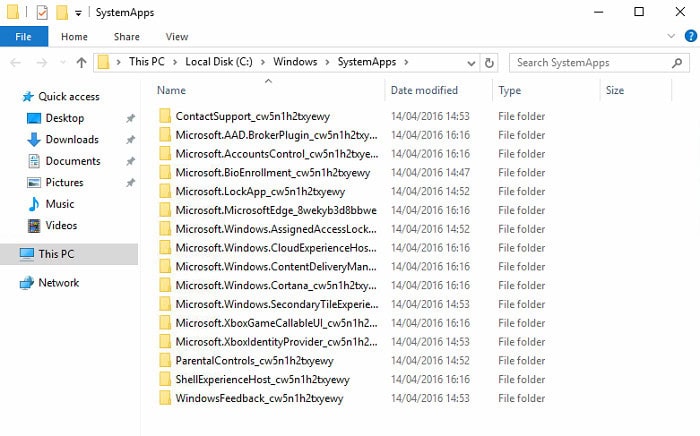Screen dimensions: 700x436
Task: Click the pin icon next to Downloads
Action: click(130, 140)
